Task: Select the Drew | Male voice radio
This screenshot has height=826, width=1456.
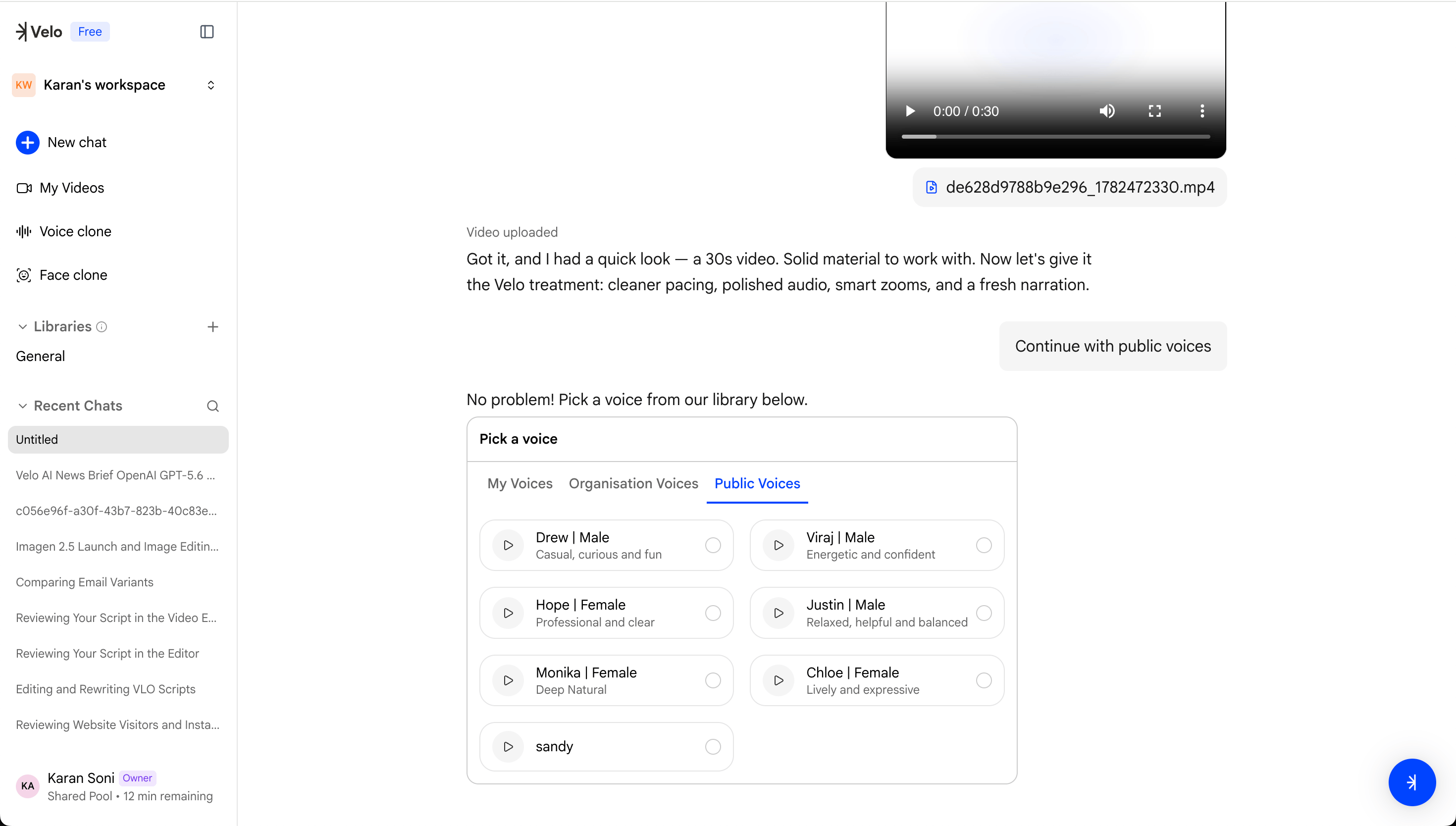Action: [x=713, y=545]
